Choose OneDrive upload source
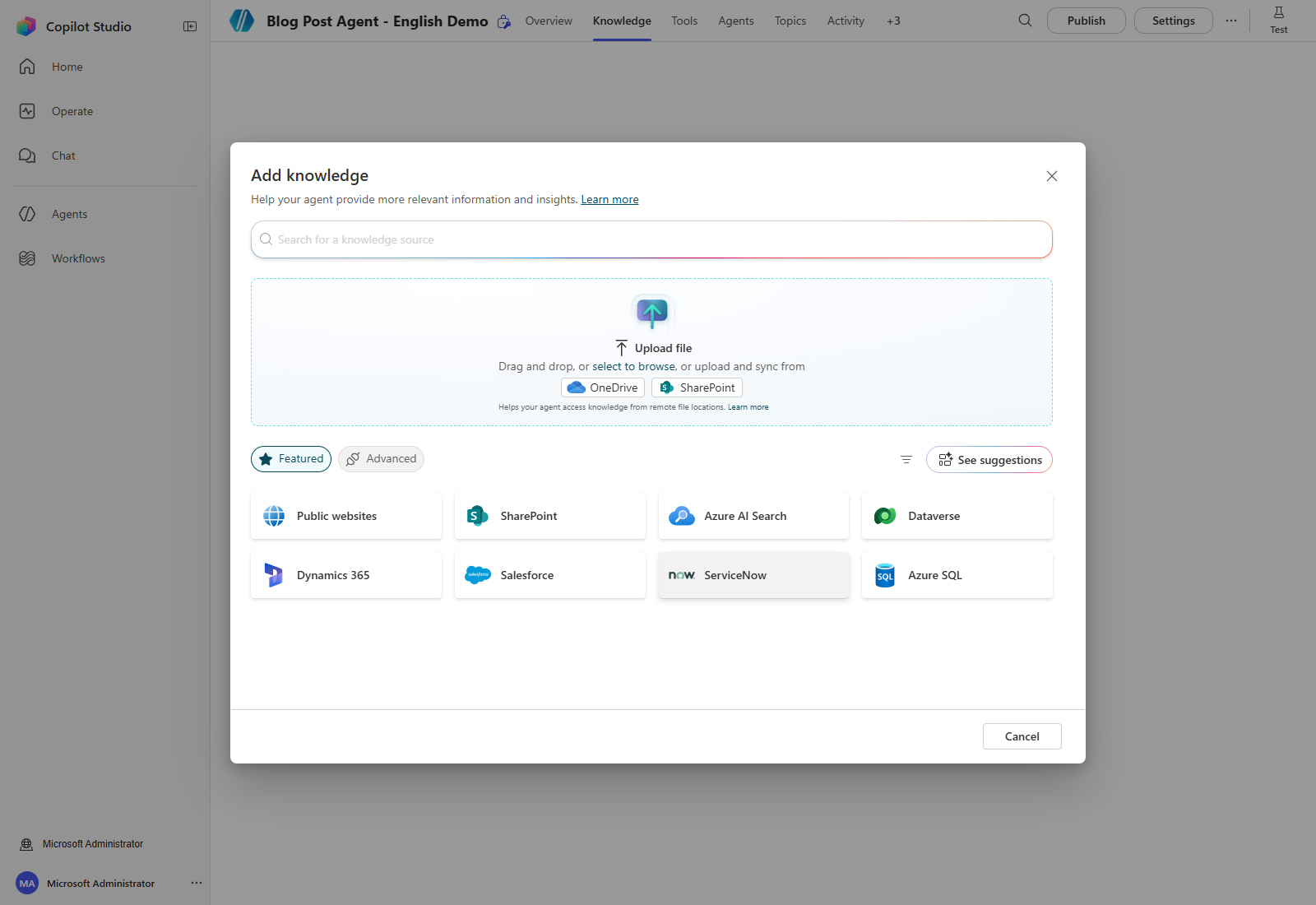Viewport: 1316px width, 905px height. 603,388
